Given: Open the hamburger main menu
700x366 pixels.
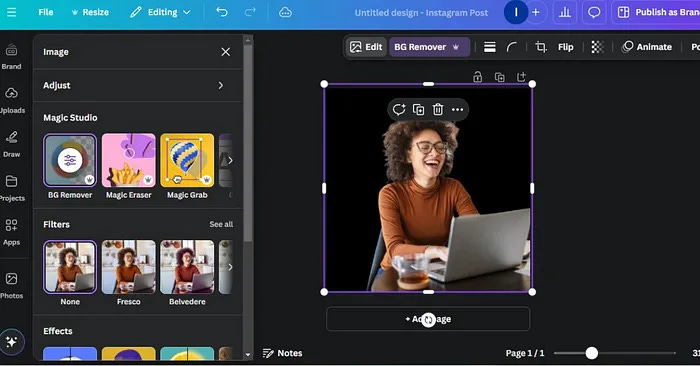Looking at the screenshot, I should (x=12, y=12).
